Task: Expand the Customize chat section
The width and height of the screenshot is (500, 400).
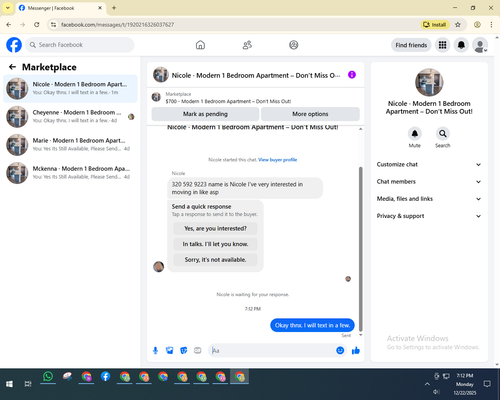Action: 429,164
